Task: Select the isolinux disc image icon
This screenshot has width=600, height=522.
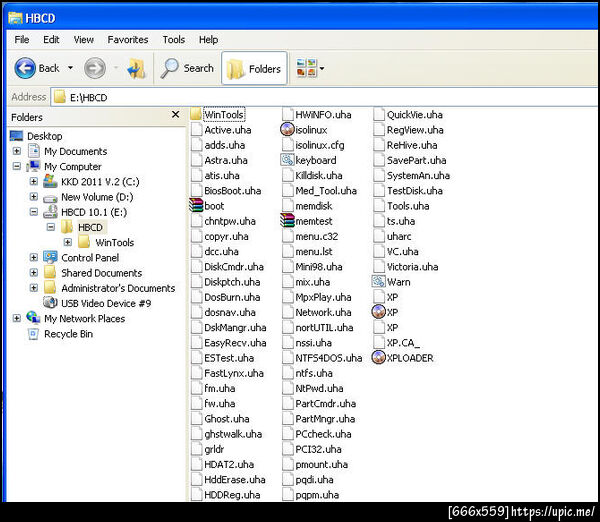Action: point(287,129)
